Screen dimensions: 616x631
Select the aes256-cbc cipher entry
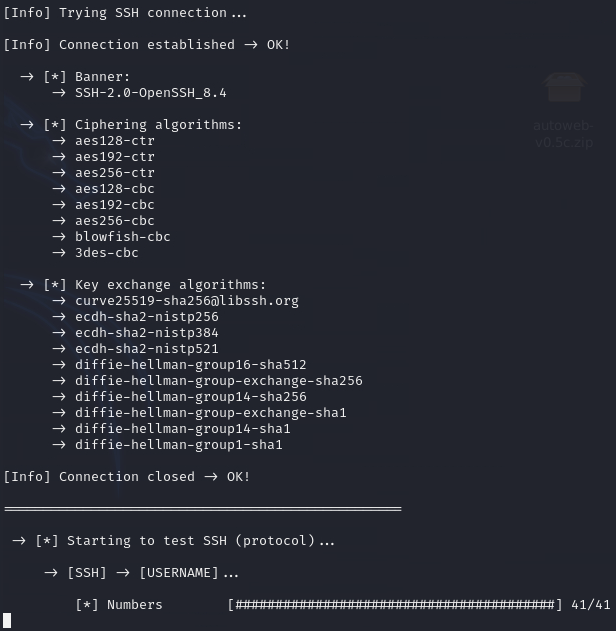[115, 221]
